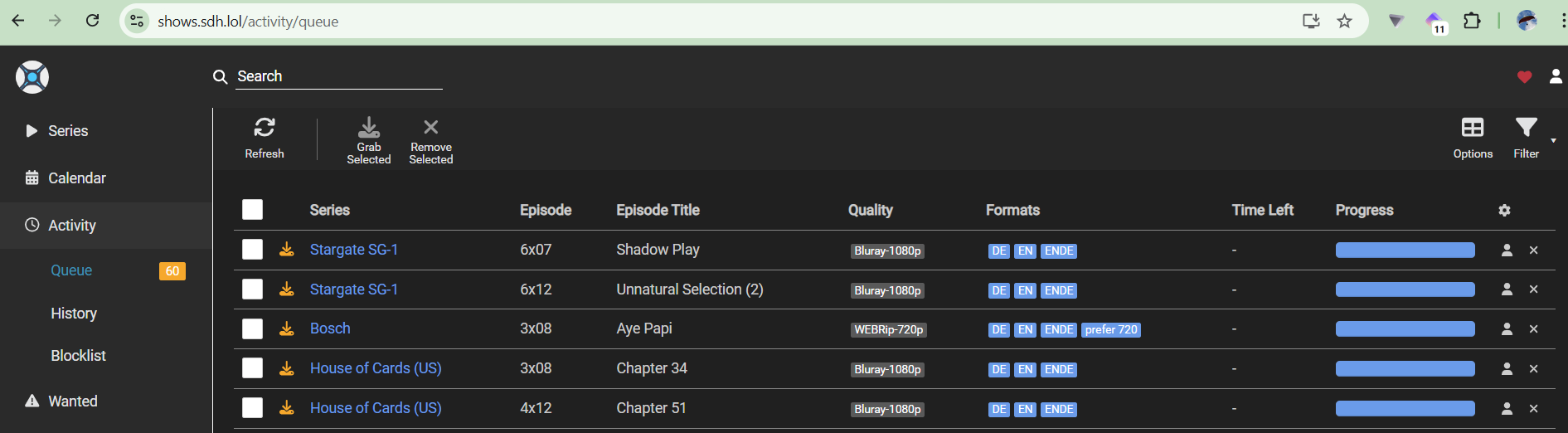Click the column settings gear icon
The height and width of the screenshot is (433, 1568).
(x=1504, y=210)
